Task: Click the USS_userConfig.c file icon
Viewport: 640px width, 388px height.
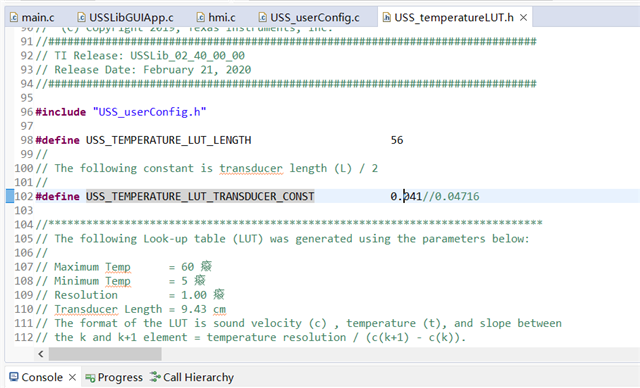Action: point(262,17)
